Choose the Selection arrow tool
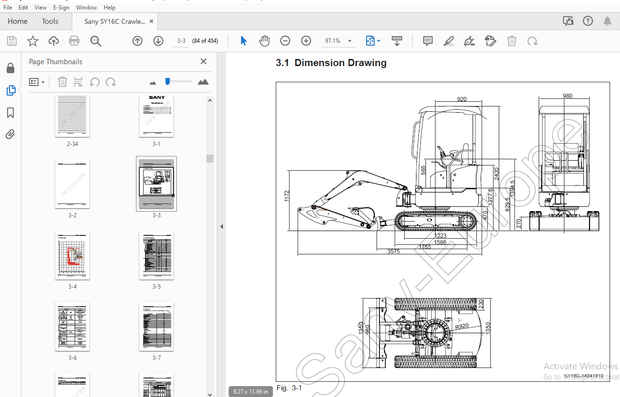Image resolution: width=620 pixels, height=397 pixels. coord(244,41)
